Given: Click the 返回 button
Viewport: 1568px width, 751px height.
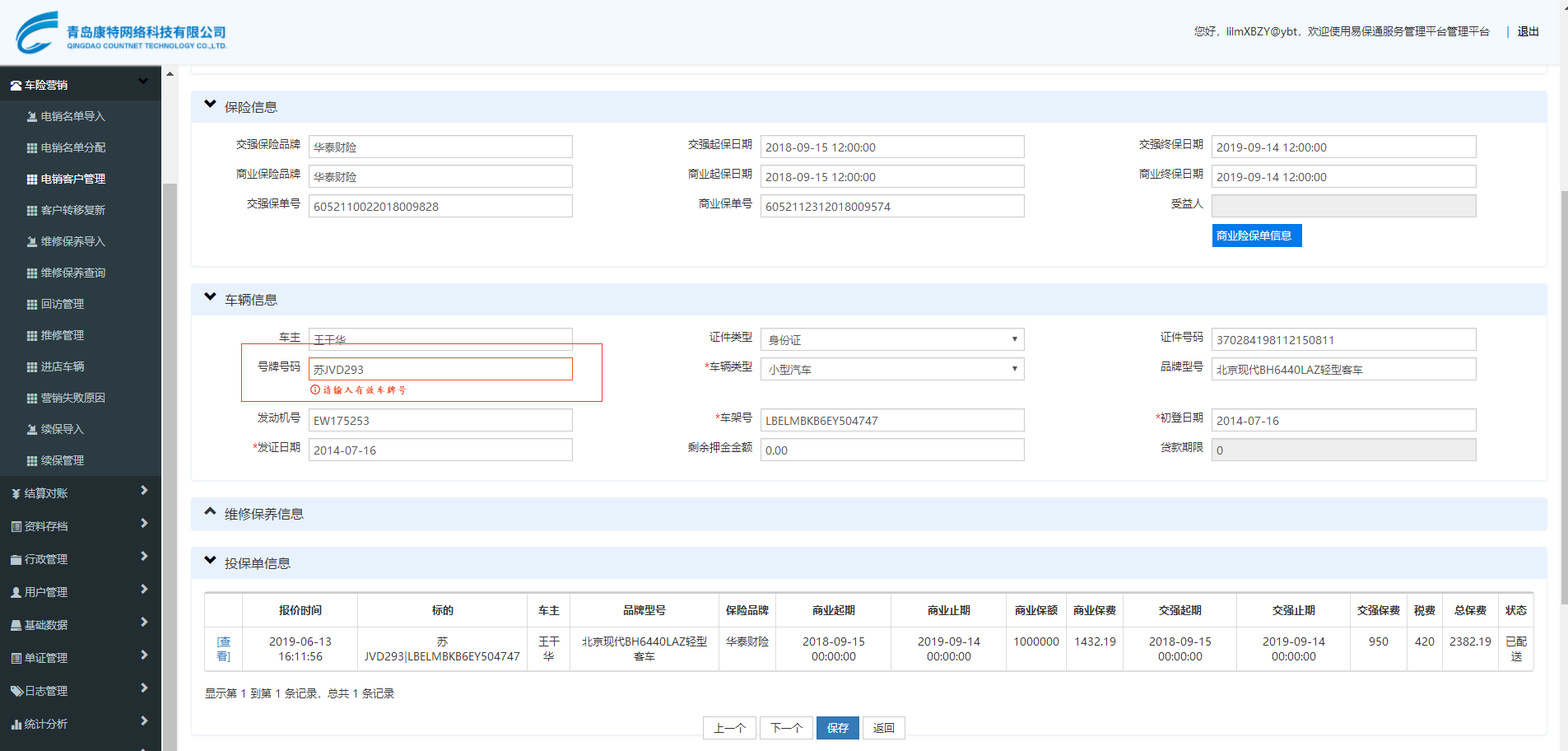Looking at the screenshot, I should coord(884,728).
